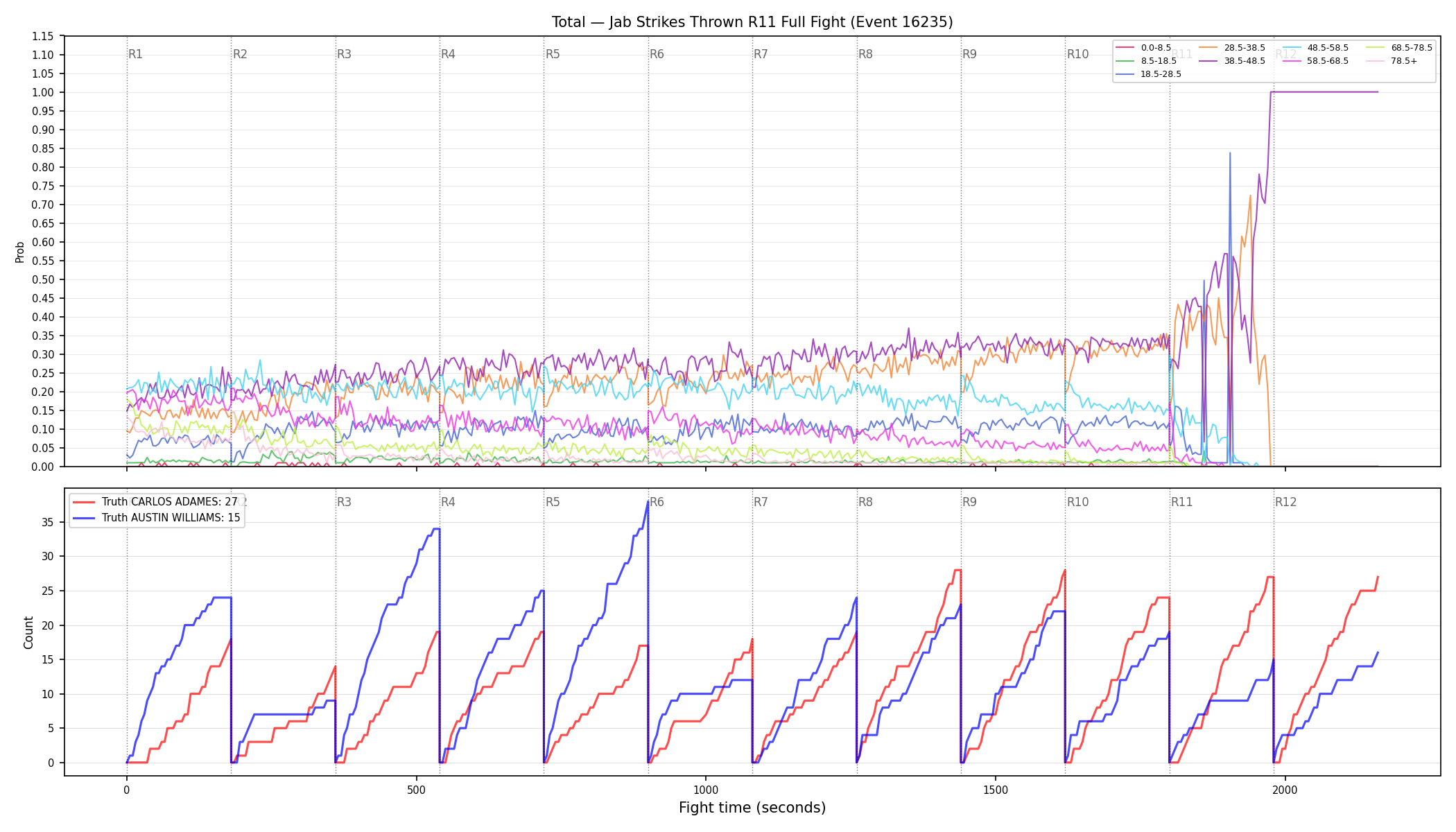
Task: Click the R5 marker in the Count chart
Action: point(553,502)
